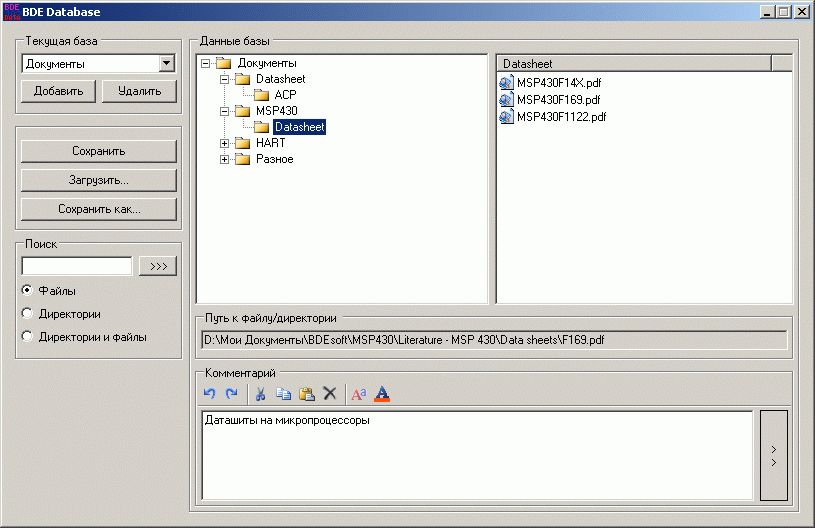Cut text with the scissors icon

(x=260, y=394)
